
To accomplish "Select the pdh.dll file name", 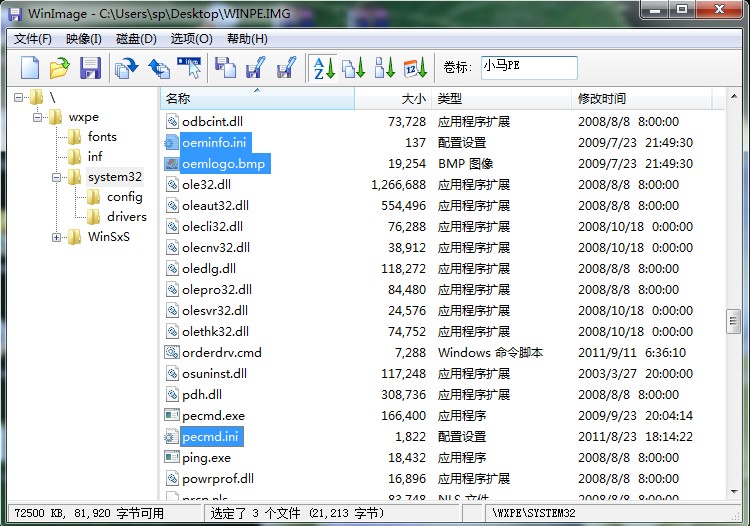I will pyautogui.click(x=202, y=394).
